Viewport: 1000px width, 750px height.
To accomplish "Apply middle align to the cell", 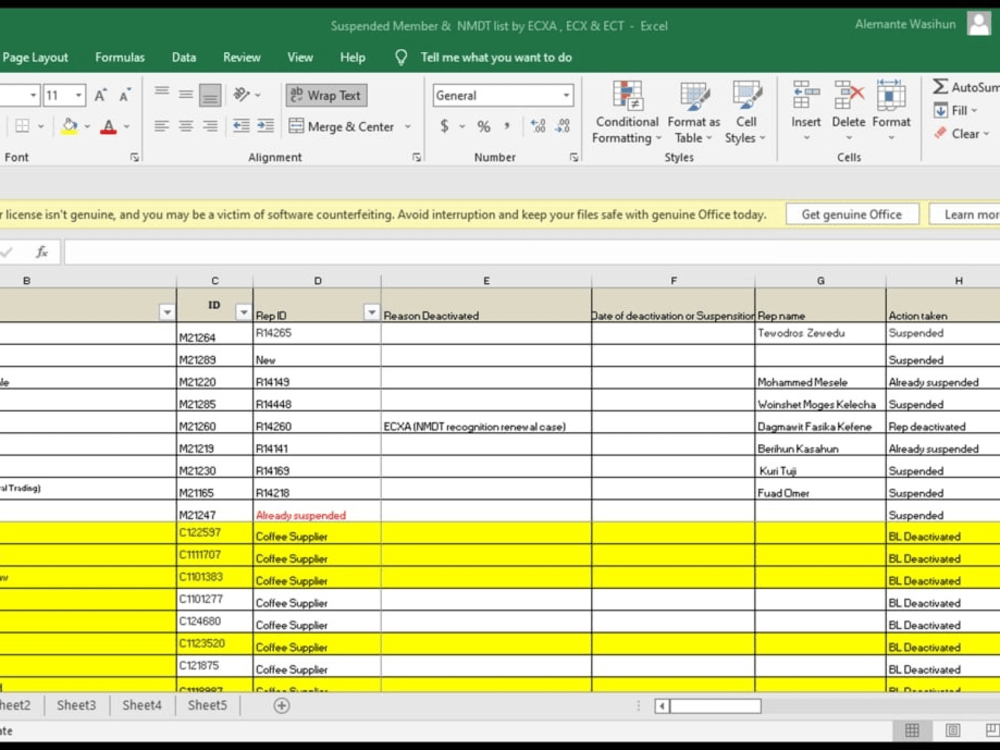I will point(186,95).
